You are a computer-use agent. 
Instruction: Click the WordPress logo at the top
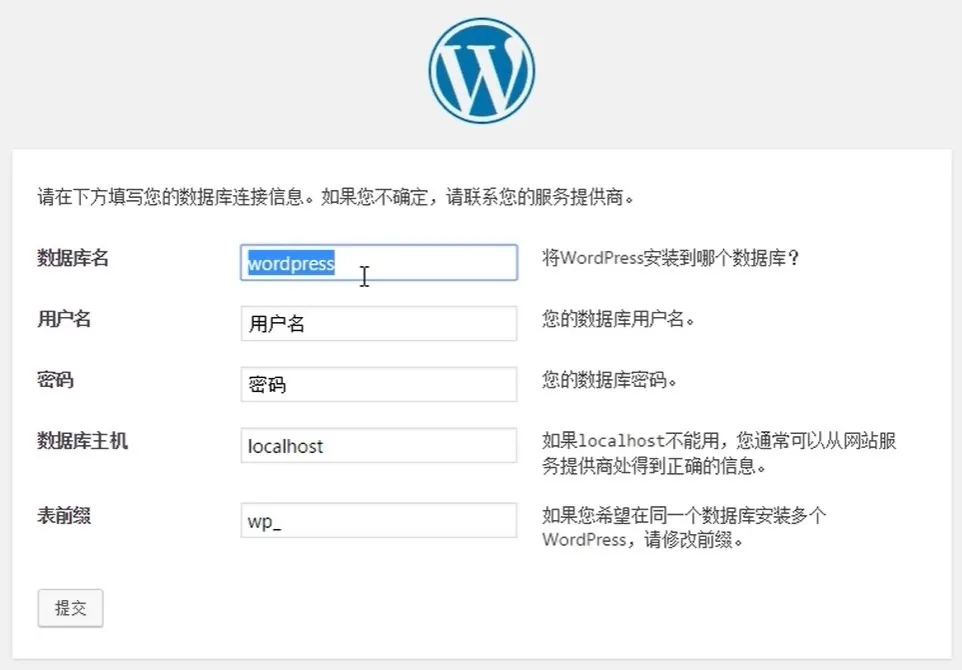481,71
